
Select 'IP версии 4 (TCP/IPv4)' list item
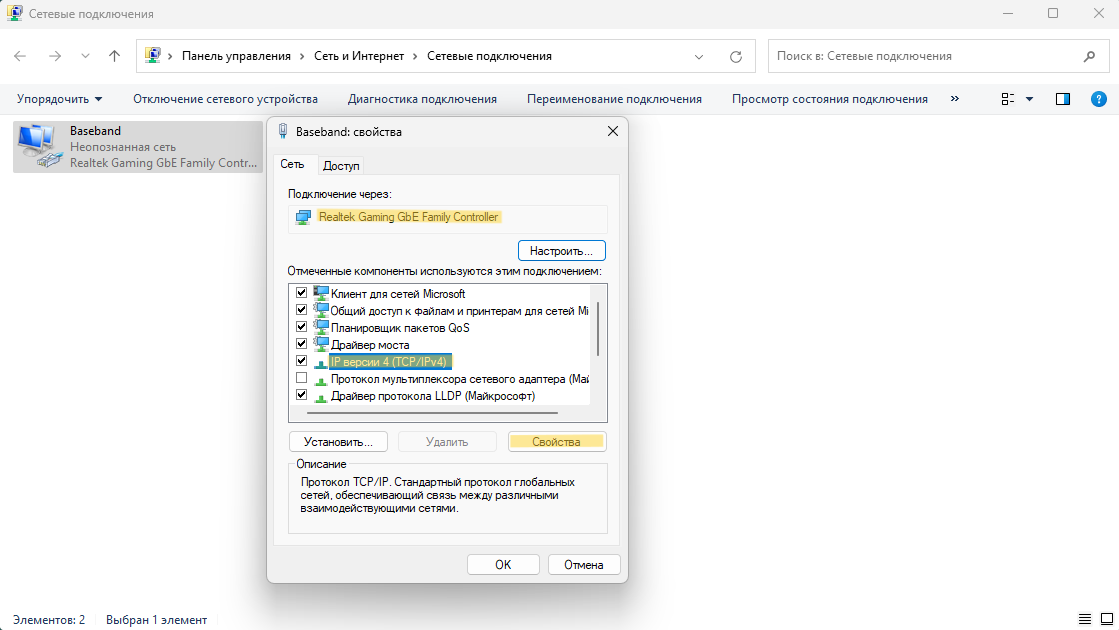(389, 362)
